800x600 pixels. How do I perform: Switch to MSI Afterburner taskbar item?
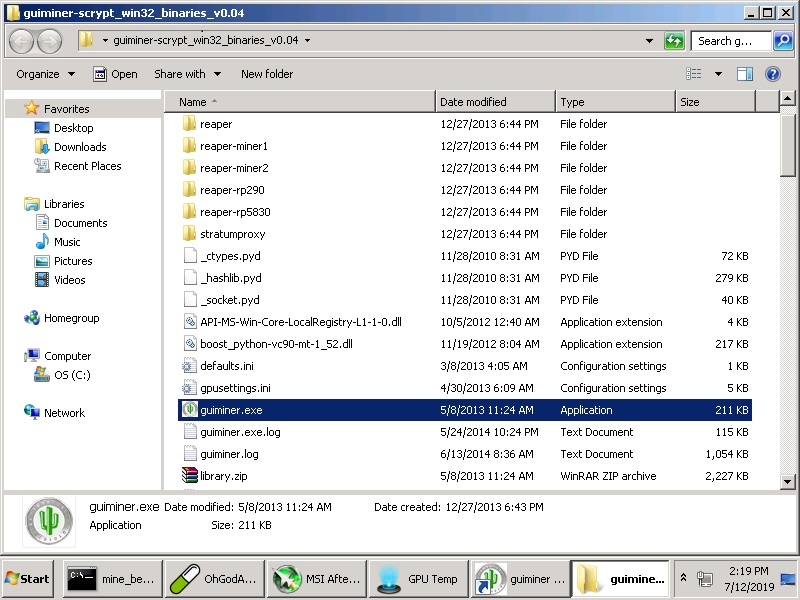[x=317, y=579]
